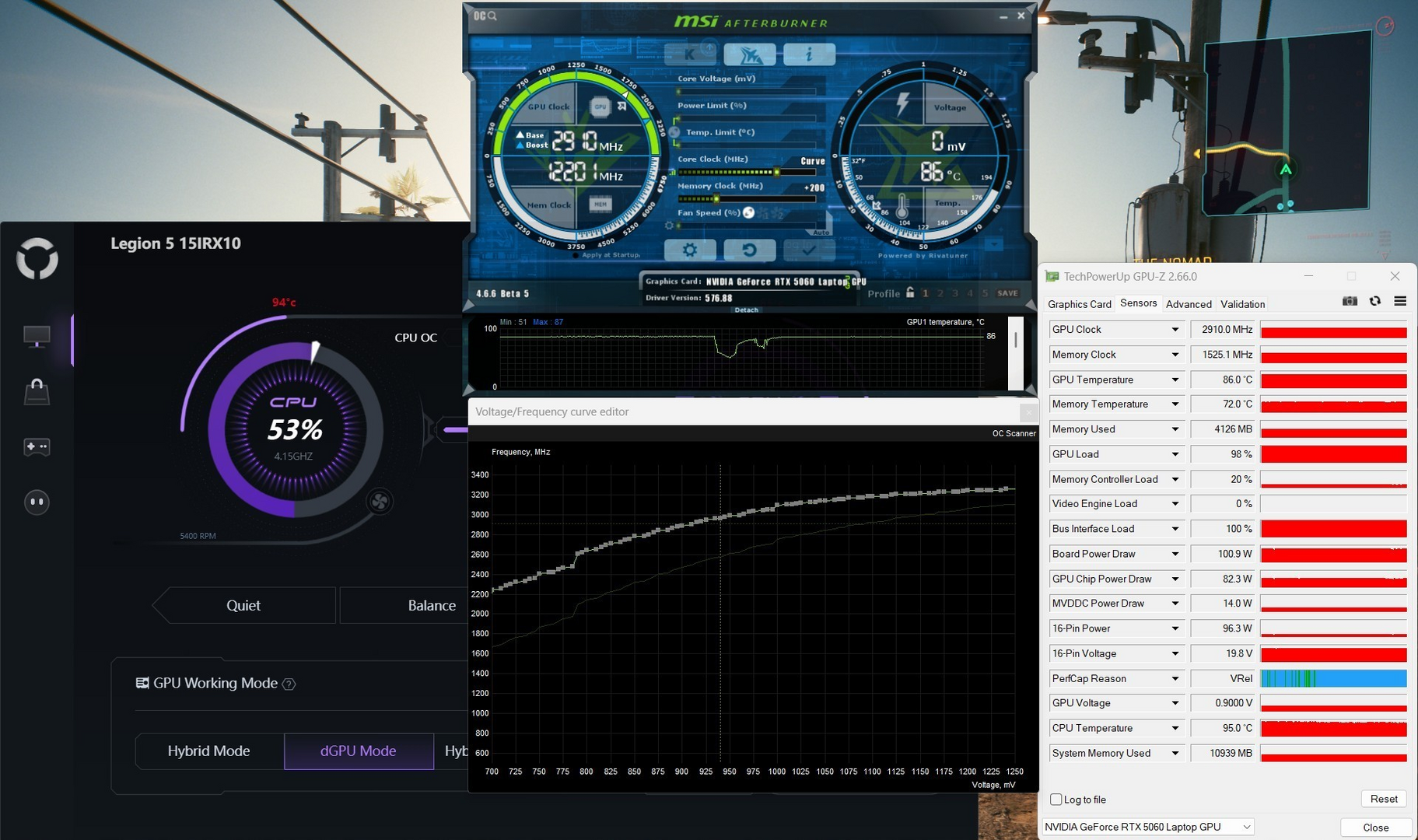Select the monitor icon in the Legion sidebar

point(37,337)
